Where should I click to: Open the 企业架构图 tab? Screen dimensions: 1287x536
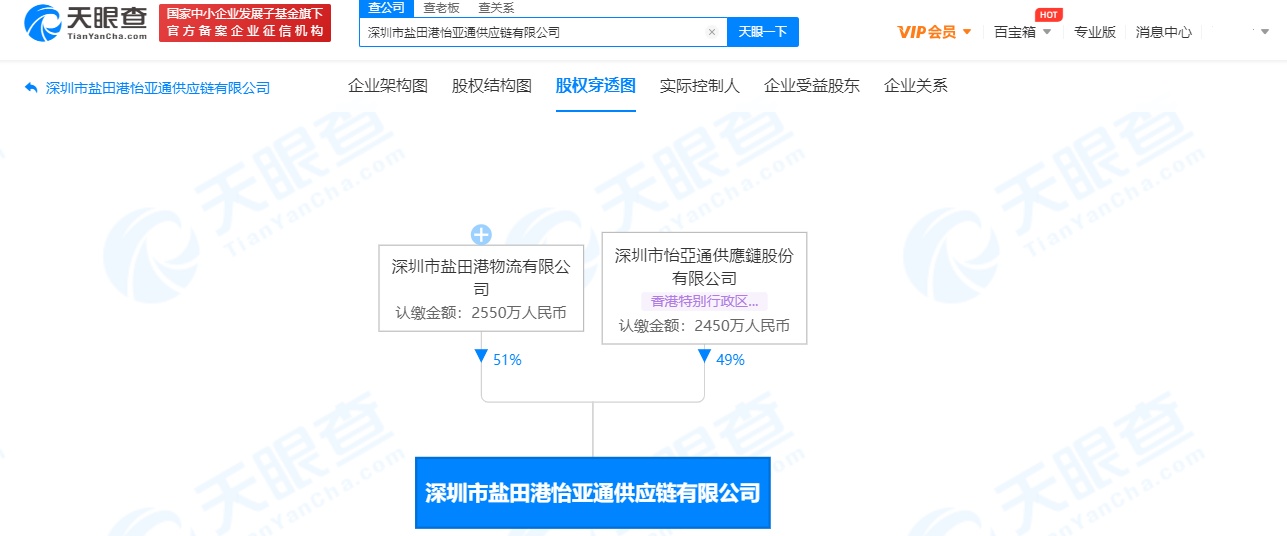click(388, 86)
